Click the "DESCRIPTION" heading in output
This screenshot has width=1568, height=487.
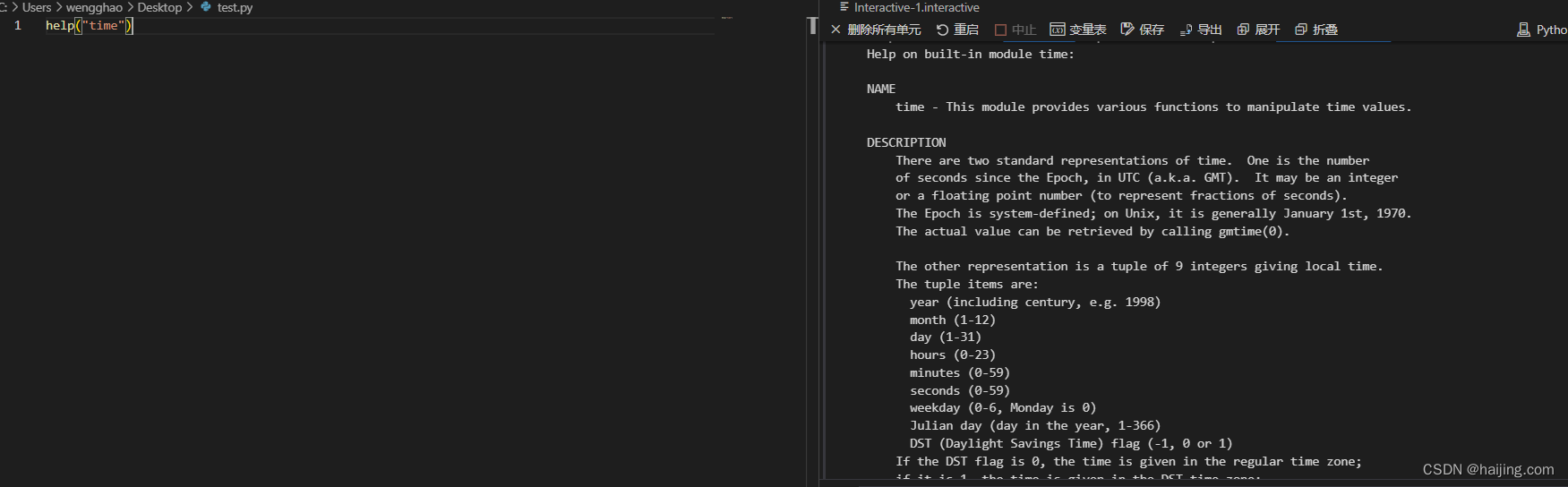tap(906, 142)
